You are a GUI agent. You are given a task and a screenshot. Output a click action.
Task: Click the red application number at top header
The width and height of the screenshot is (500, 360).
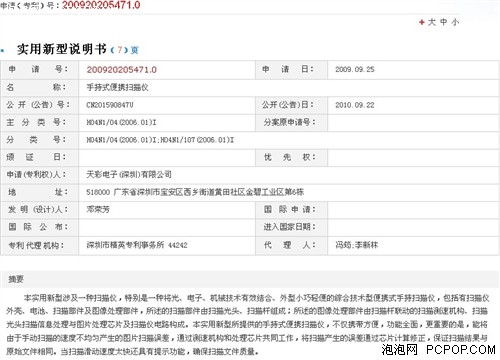(101, 5)
